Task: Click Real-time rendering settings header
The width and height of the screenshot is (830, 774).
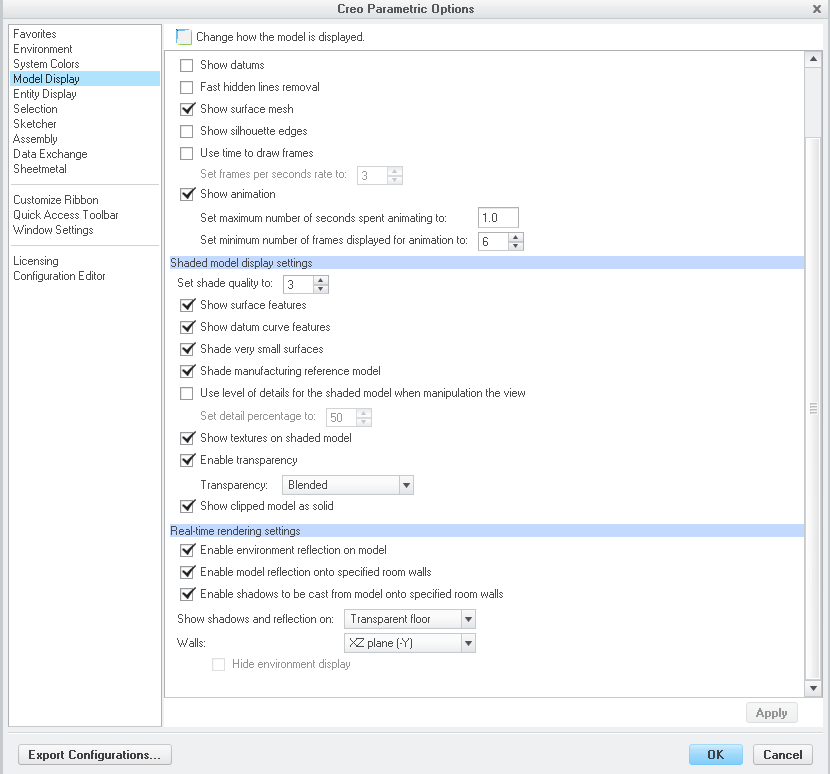Action: pyautogui.click(x=486, y=531)
